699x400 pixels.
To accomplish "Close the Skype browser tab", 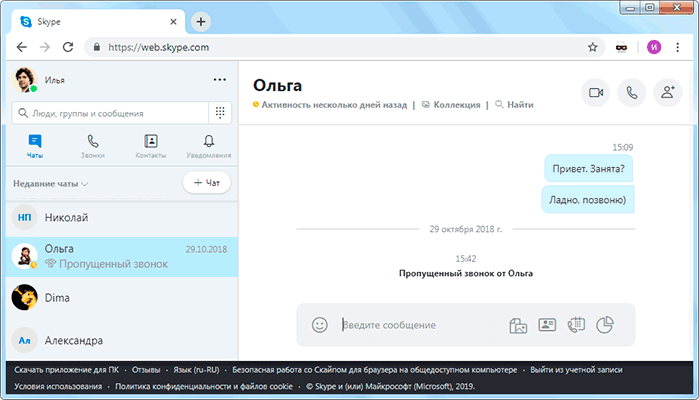I will [173, 21].
